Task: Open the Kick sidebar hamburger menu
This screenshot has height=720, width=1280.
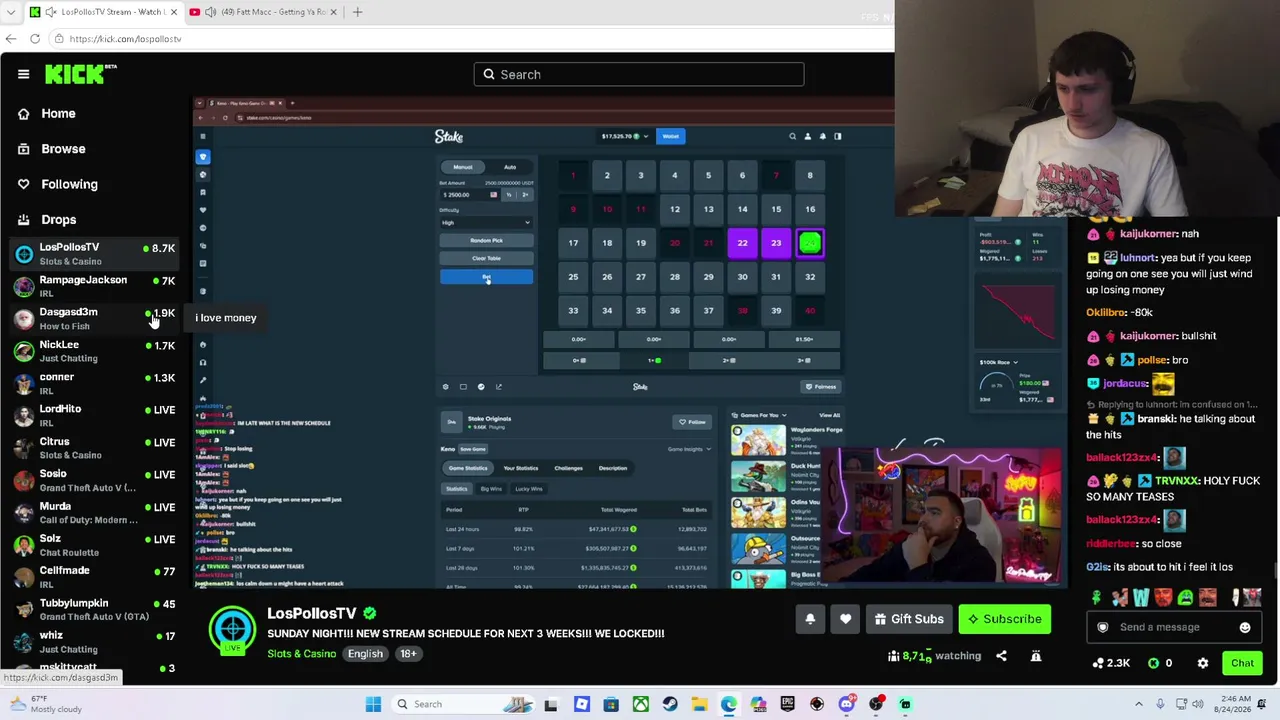Action: pyautogui.click(x=23, y=74)
